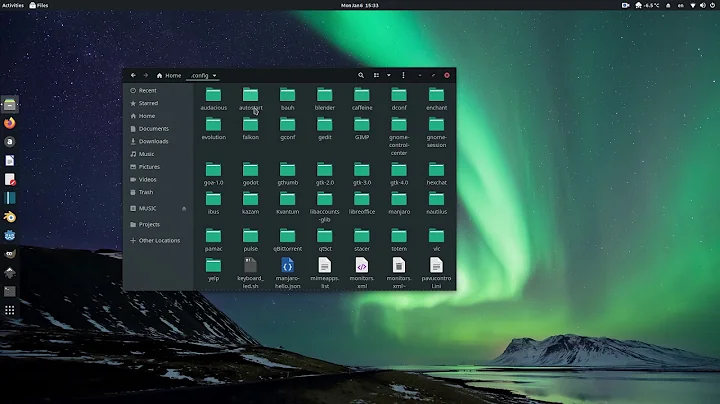The width and height of the screenshot is (720, 404).
Task: Open Activities overview in top bar
Action: (13, 5)
